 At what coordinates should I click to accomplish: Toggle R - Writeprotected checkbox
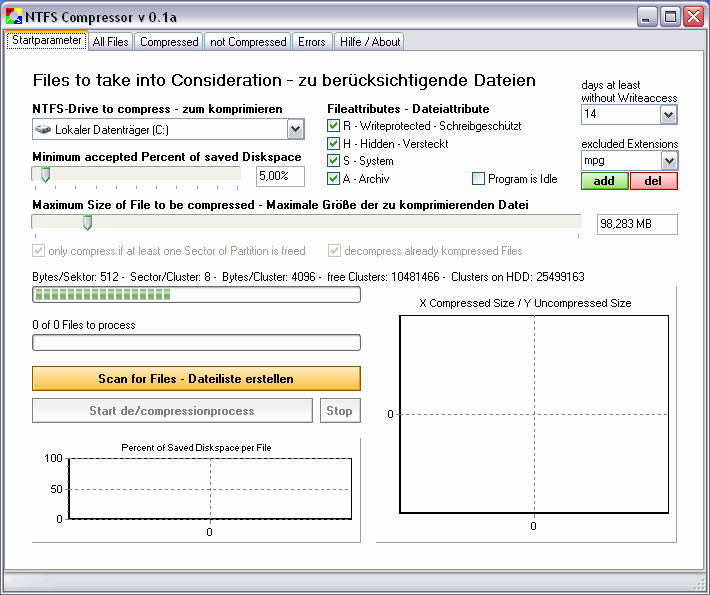click(x=334, y=126)
